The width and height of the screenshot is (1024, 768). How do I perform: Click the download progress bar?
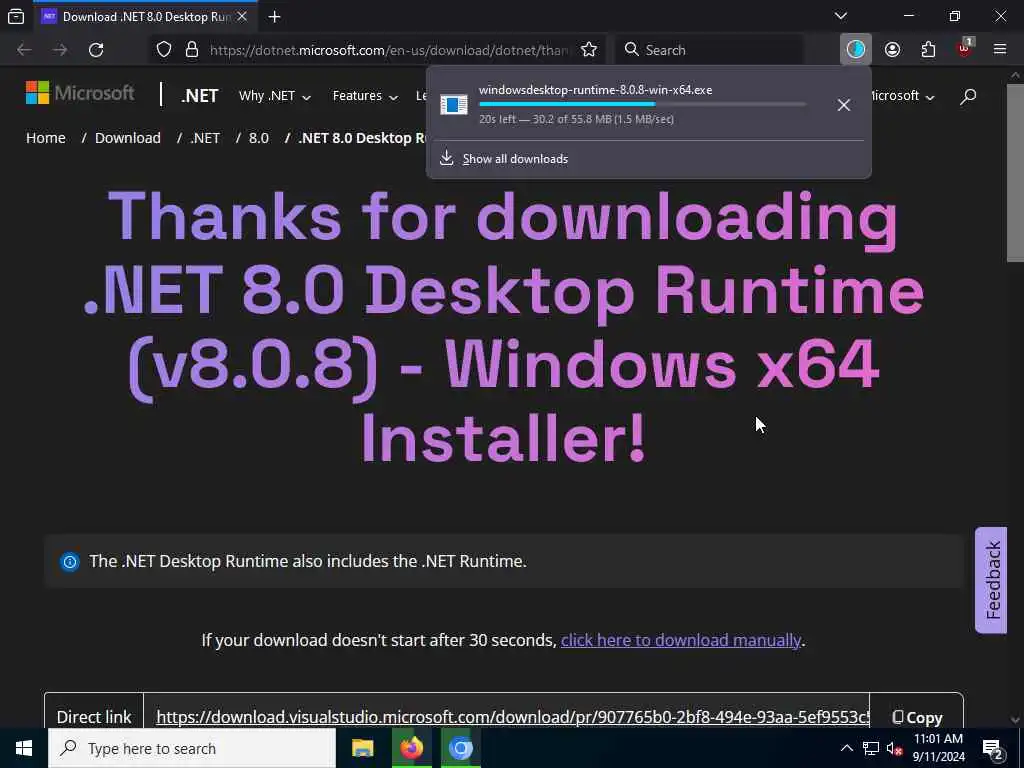pos(642,104)
